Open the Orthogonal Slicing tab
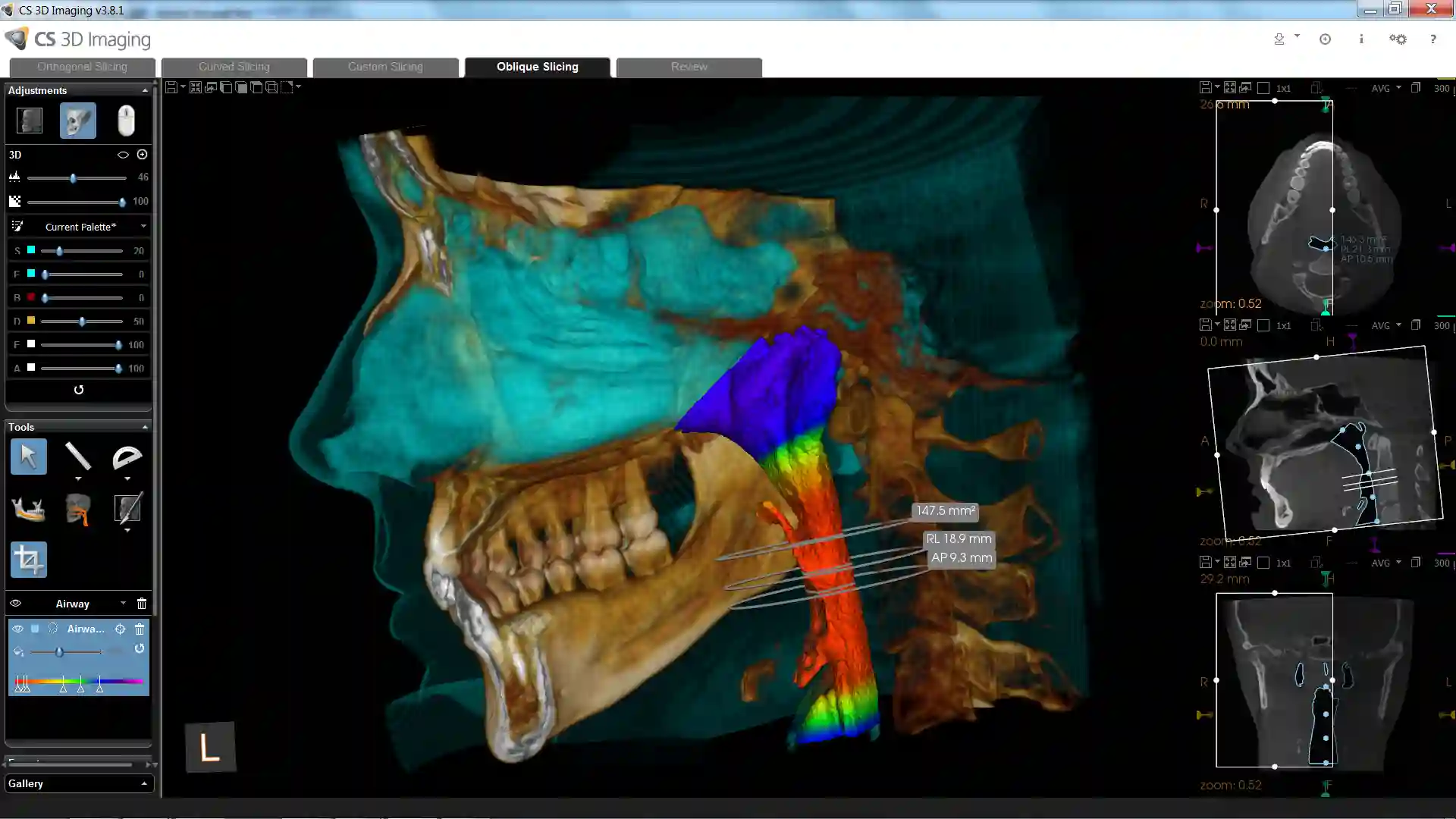This screenshot has width=1456, height=819. click(82, 67)
